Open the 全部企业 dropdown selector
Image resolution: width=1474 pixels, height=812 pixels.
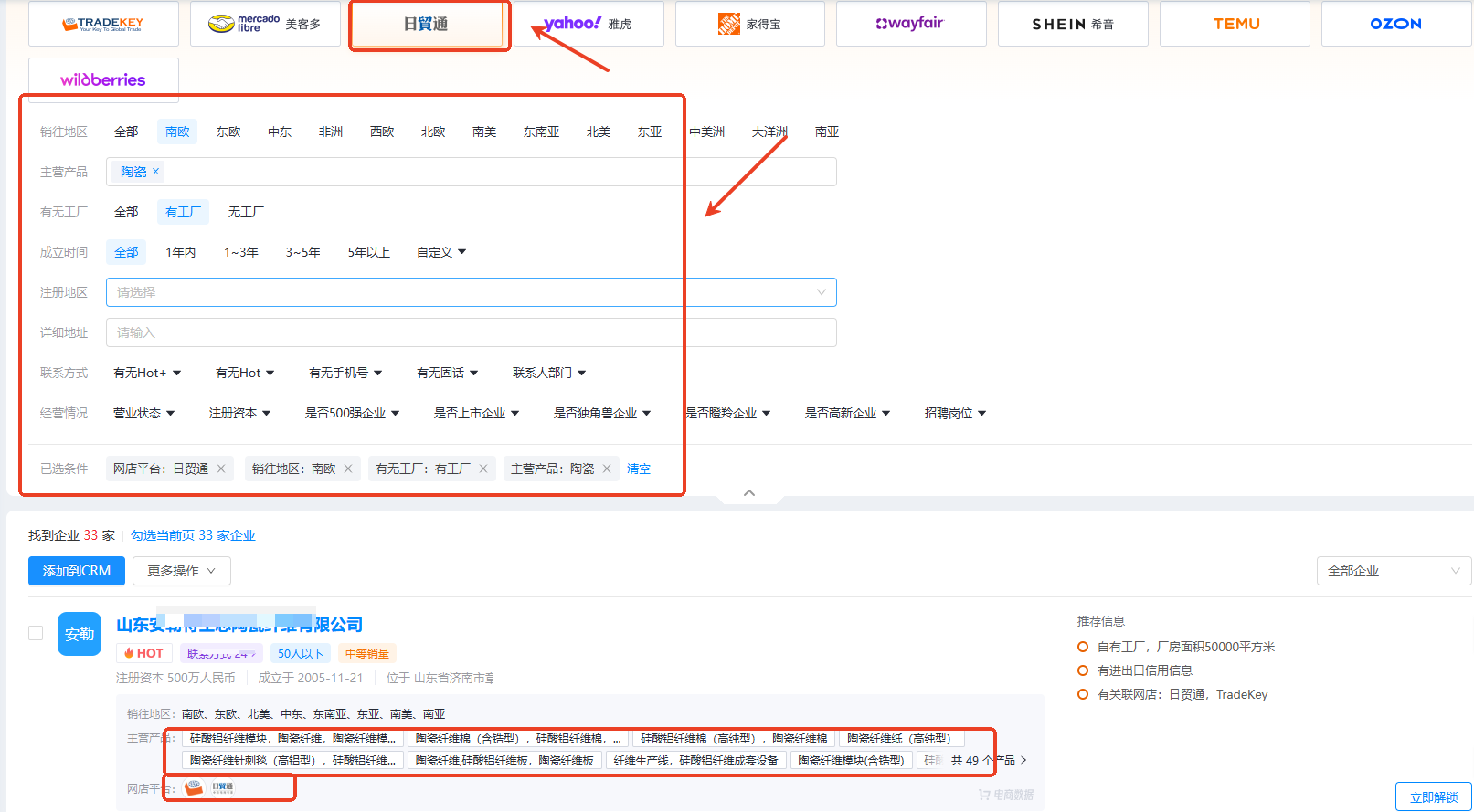[x=1393, y=571]
